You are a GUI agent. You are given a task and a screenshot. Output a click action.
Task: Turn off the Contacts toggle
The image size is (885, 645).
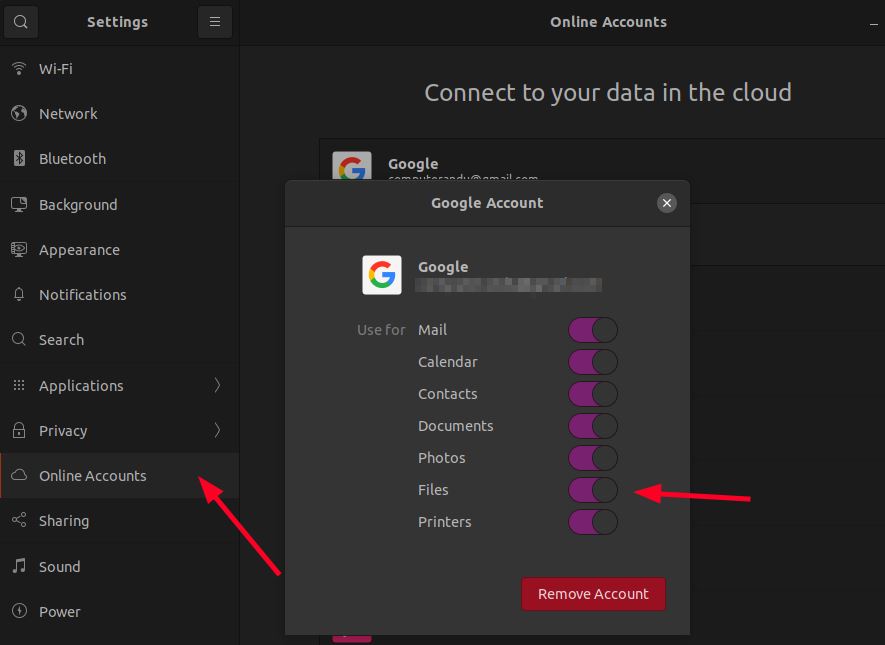(593, 394)
